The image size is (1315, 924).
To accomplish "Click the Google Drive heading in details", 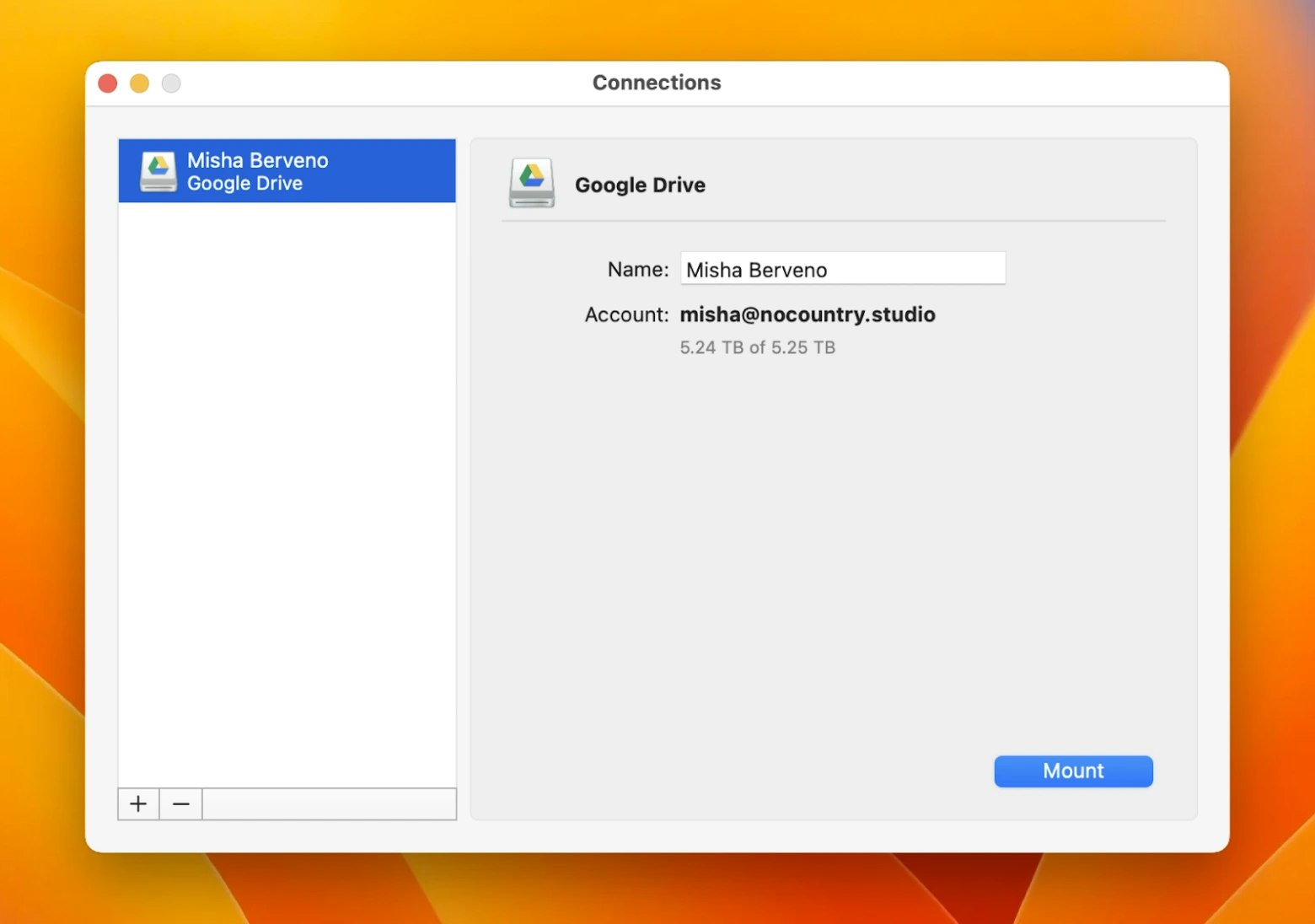I will point(640,185).
